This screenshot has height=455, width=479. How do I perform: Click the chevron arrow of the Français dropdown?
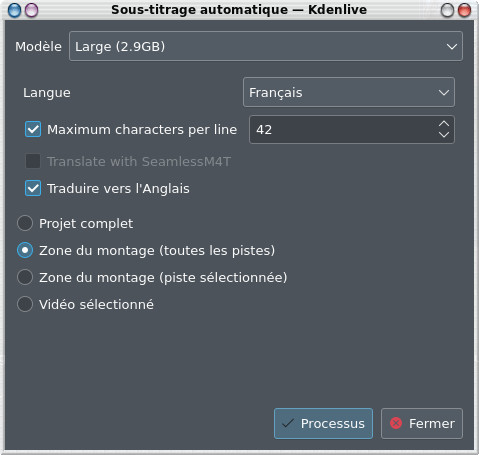444,93
